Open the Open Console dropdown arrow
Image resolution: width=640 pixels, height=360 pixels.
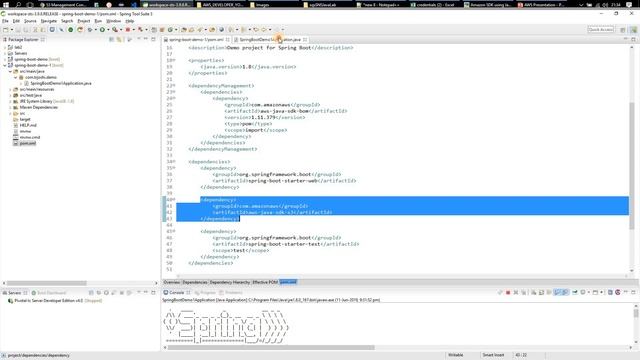[x=601, y=293]
